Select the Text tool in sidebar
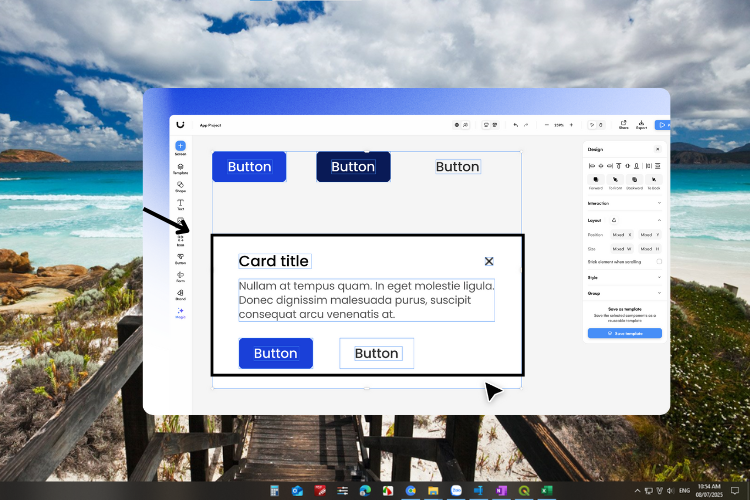This screenshot has width=750, height=500. 180,205
